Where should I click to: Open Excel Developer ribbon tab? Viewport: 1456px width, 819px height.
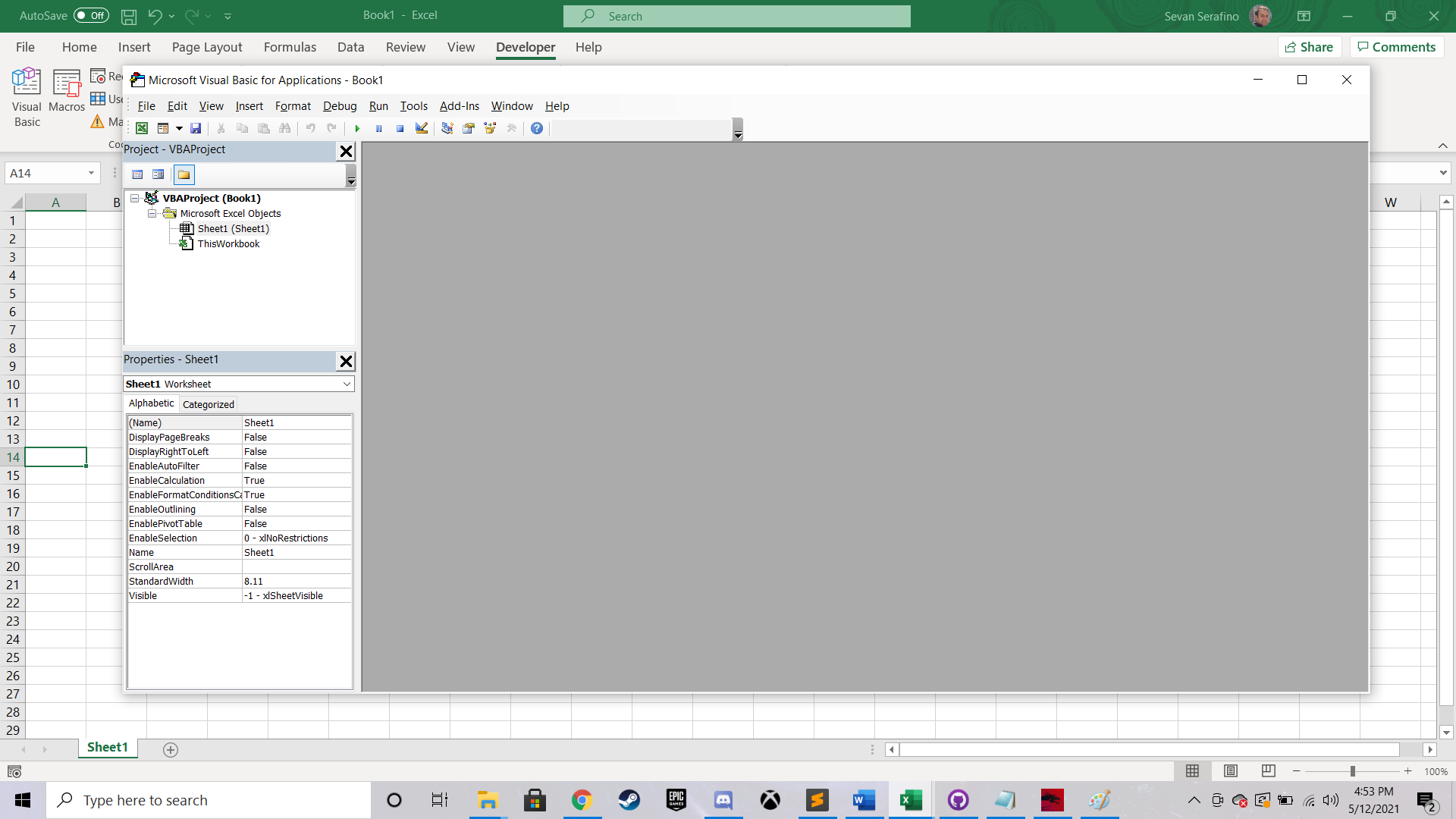point(526,47)
